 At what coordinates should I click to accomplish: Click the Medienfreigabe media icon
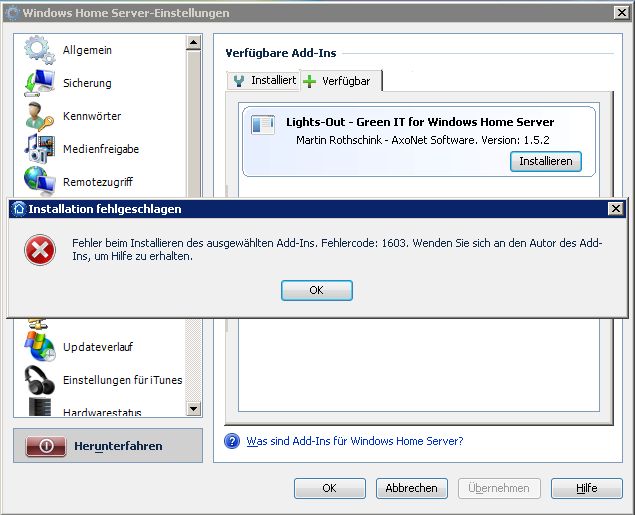coord(39,149)
